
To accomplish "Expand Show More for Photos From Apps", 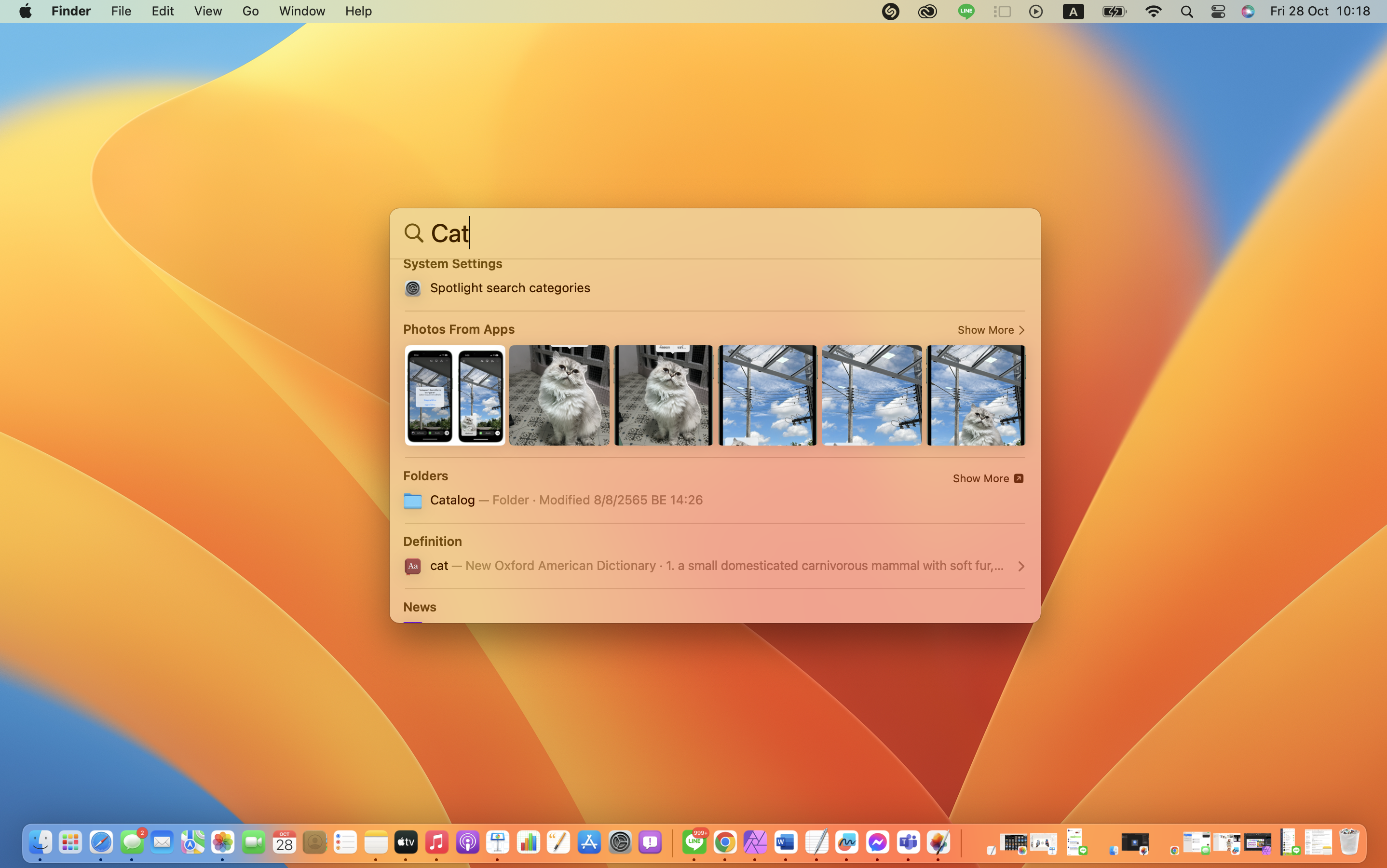I will [x=990, y=330].
